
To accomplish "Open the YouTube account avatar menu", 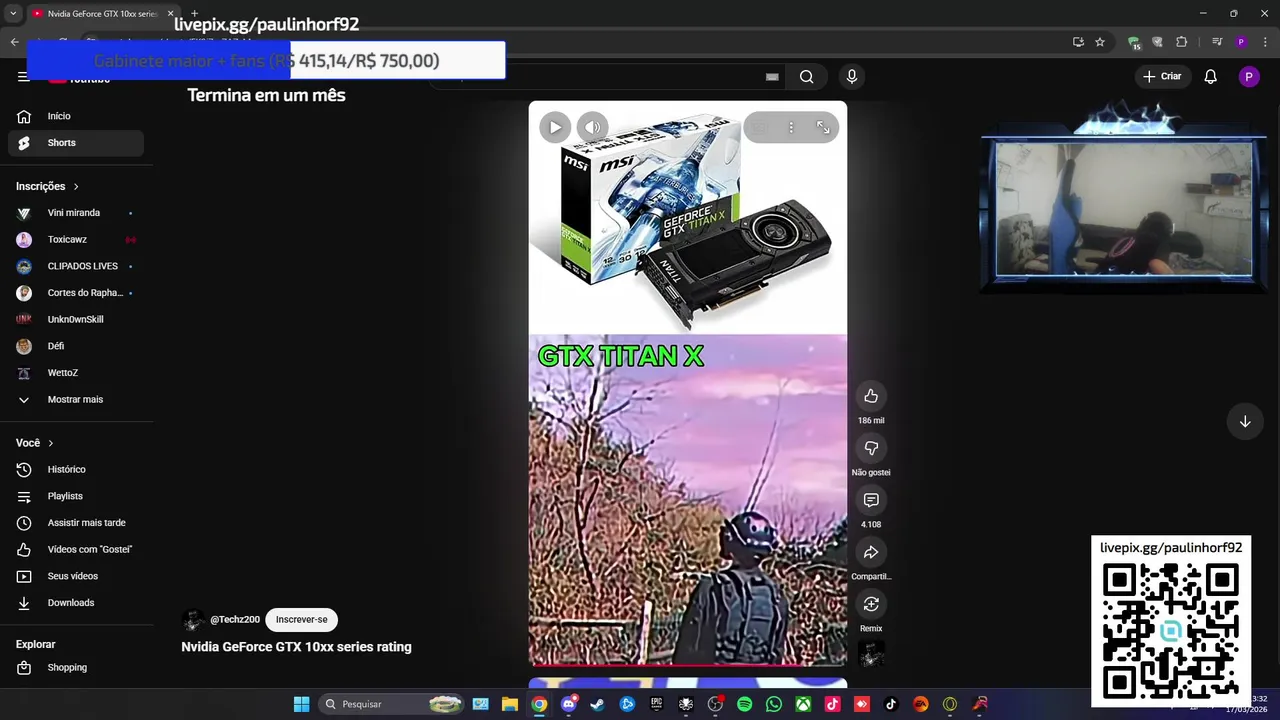I will 1249,77.
